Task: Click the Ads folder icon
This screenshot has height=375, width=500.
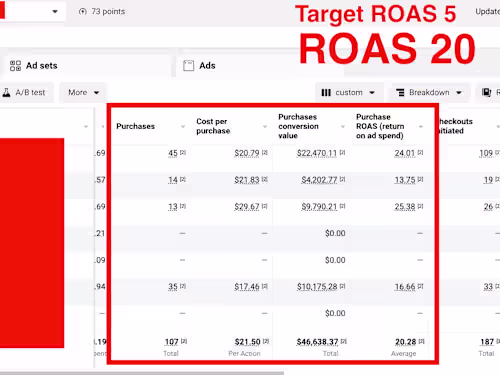Action: pos(188,66)
